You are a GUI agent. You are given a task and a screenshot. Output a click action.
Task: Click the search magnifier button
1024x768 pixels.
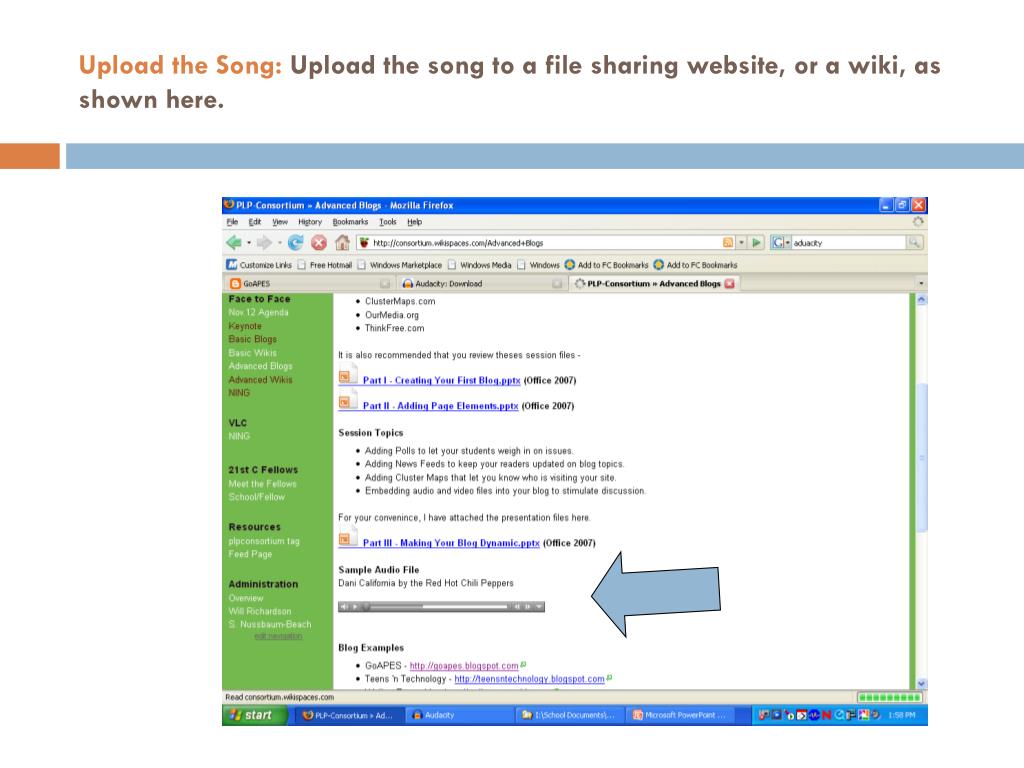(914, 242)
